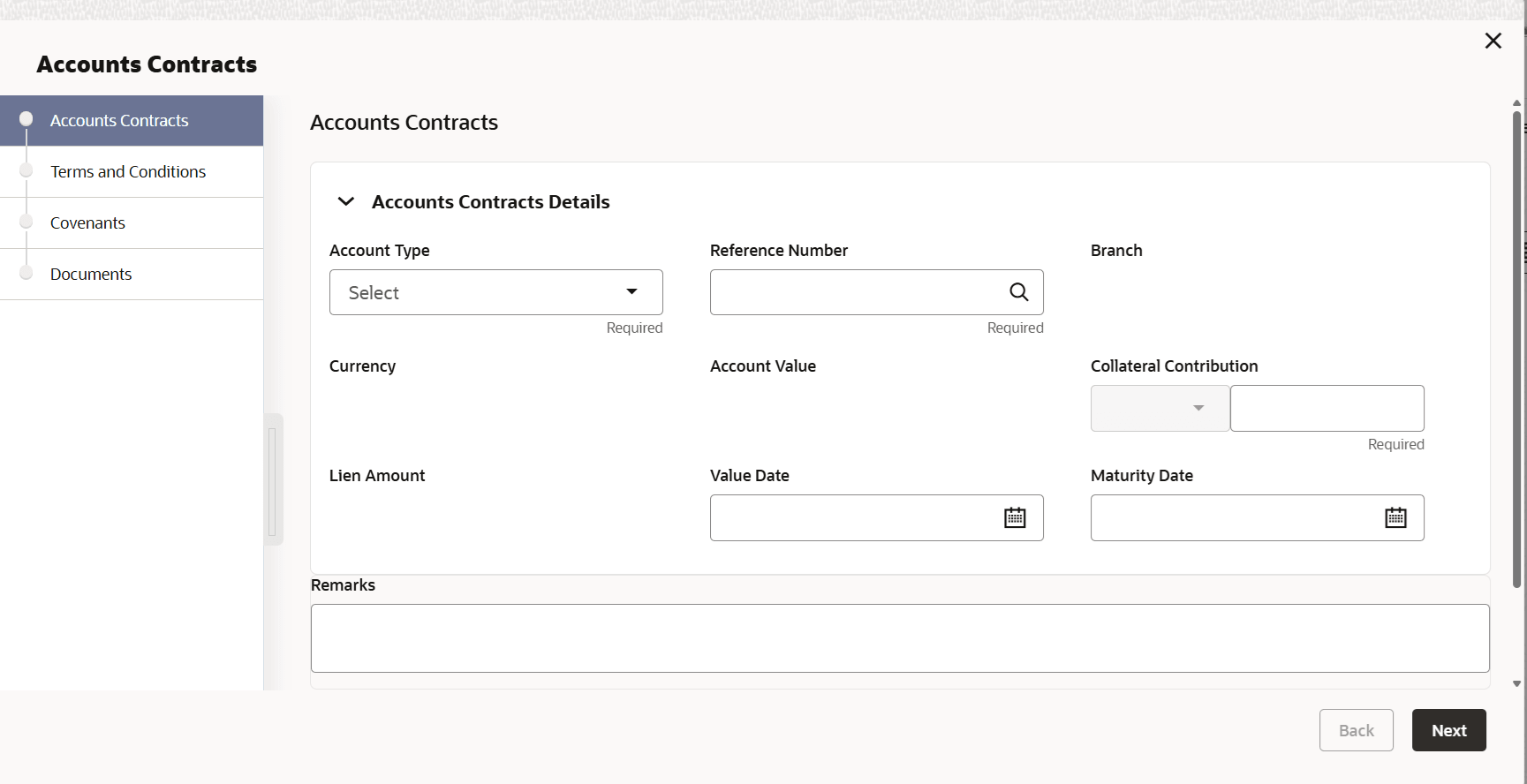
Task: Close the Accounts Contracts dialog
Action: coord(1493,41)
